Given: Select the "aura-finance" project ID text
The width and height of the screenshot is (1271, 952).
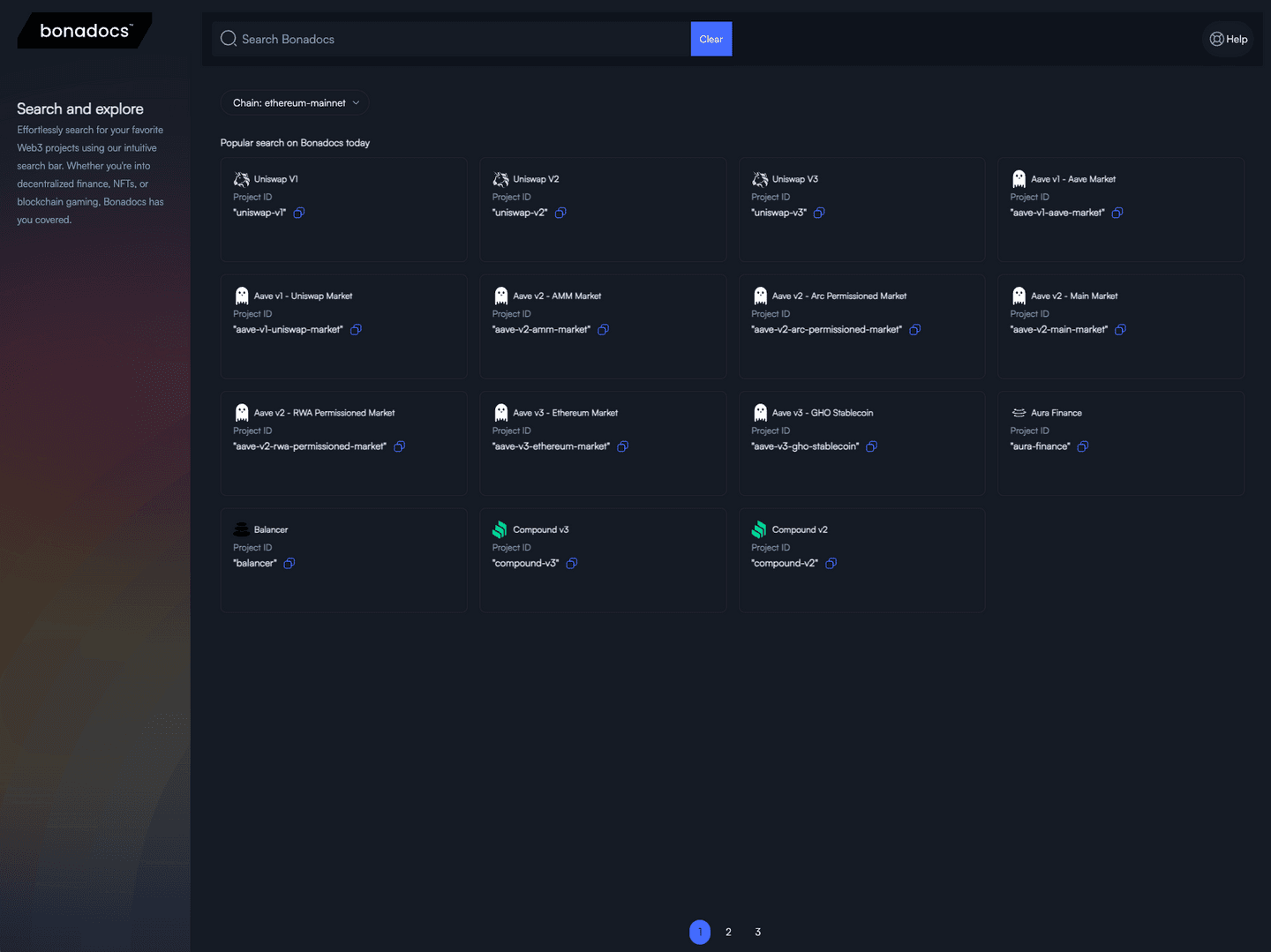Looking at the screenshot, I should (1040, 446).
